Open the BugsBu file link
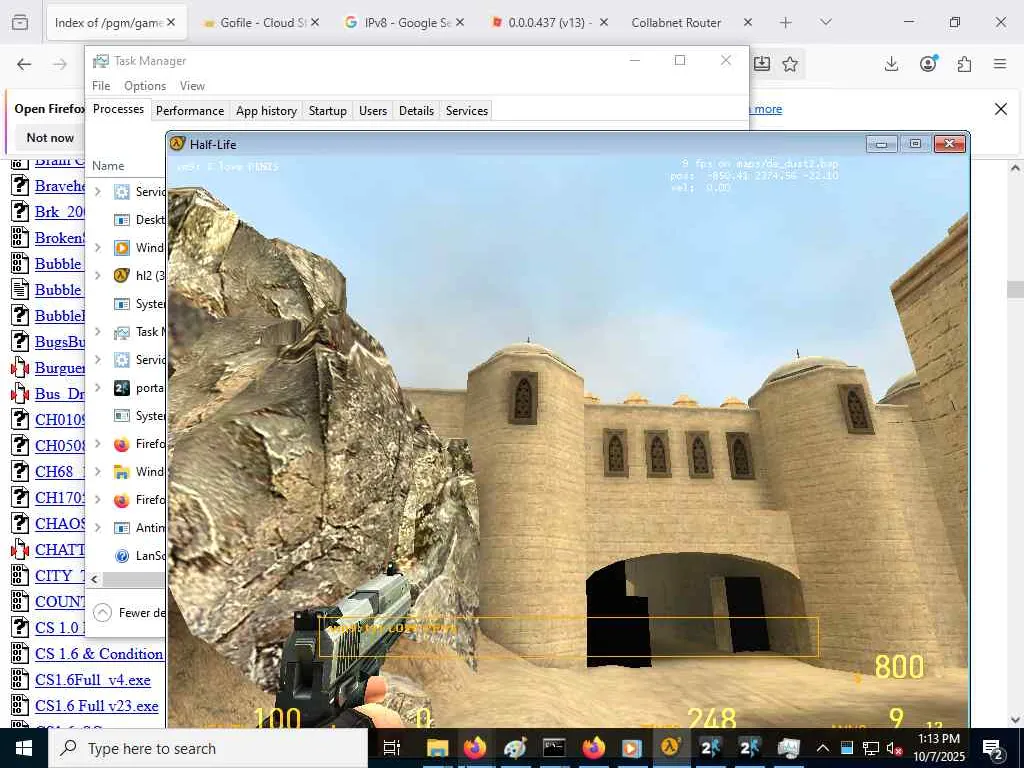 point(59,342)
